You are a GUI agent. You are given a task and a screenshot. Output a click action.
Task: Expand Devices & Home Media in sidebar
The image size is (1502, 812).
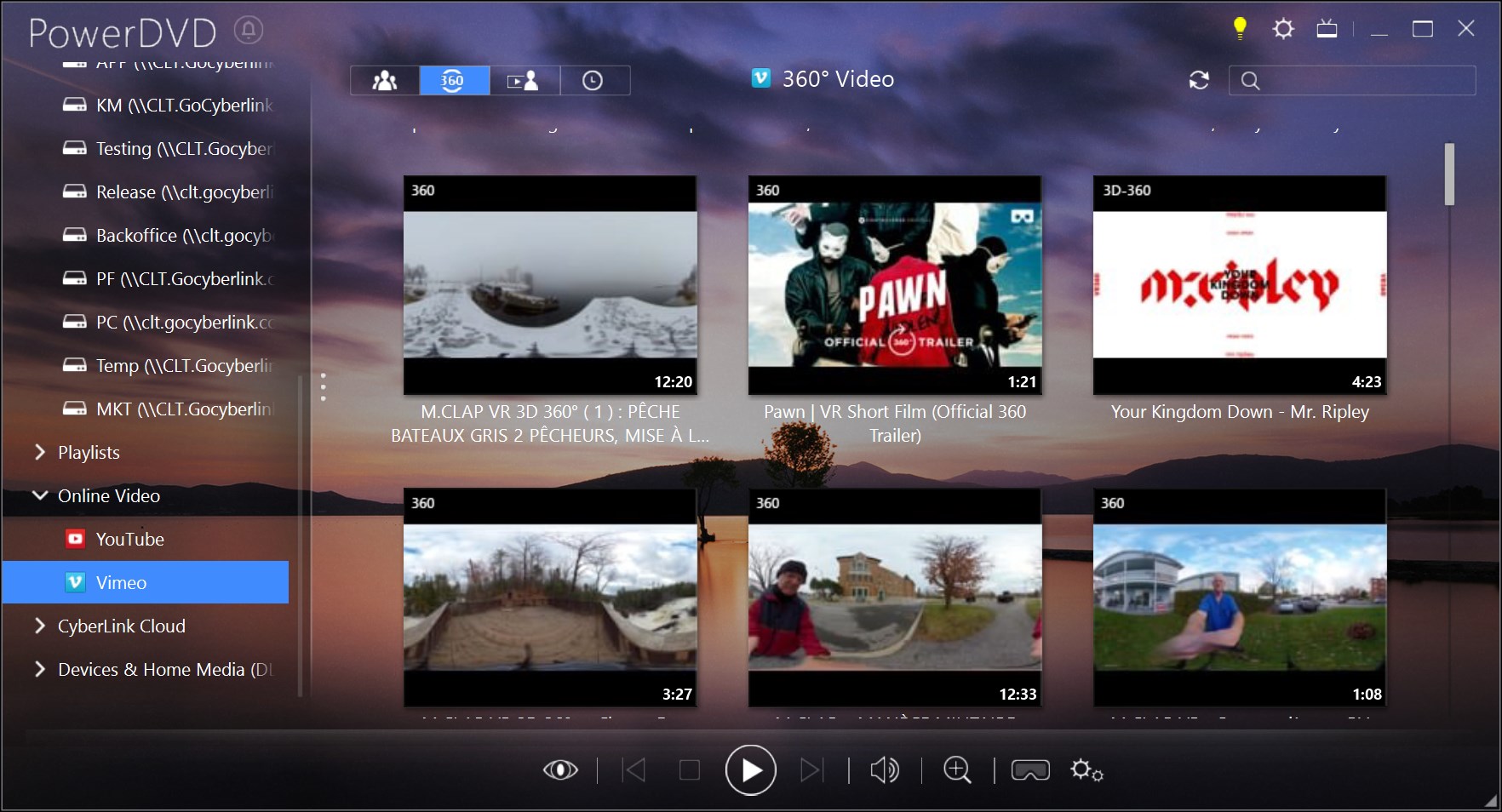[x=38, y=670]
